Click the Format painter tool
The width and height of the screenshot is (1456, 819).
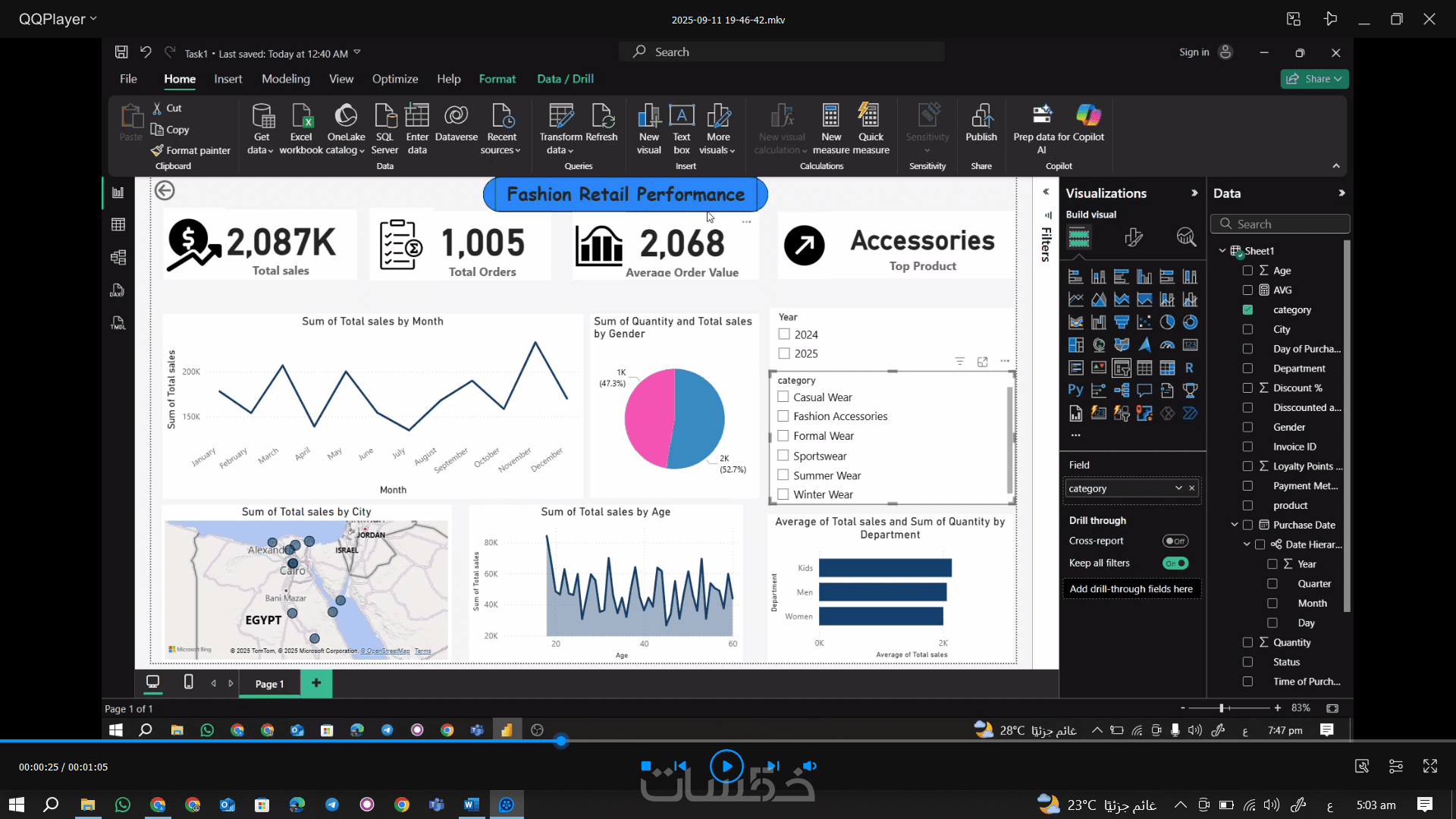pyautogui.click(x=190, y=151)
